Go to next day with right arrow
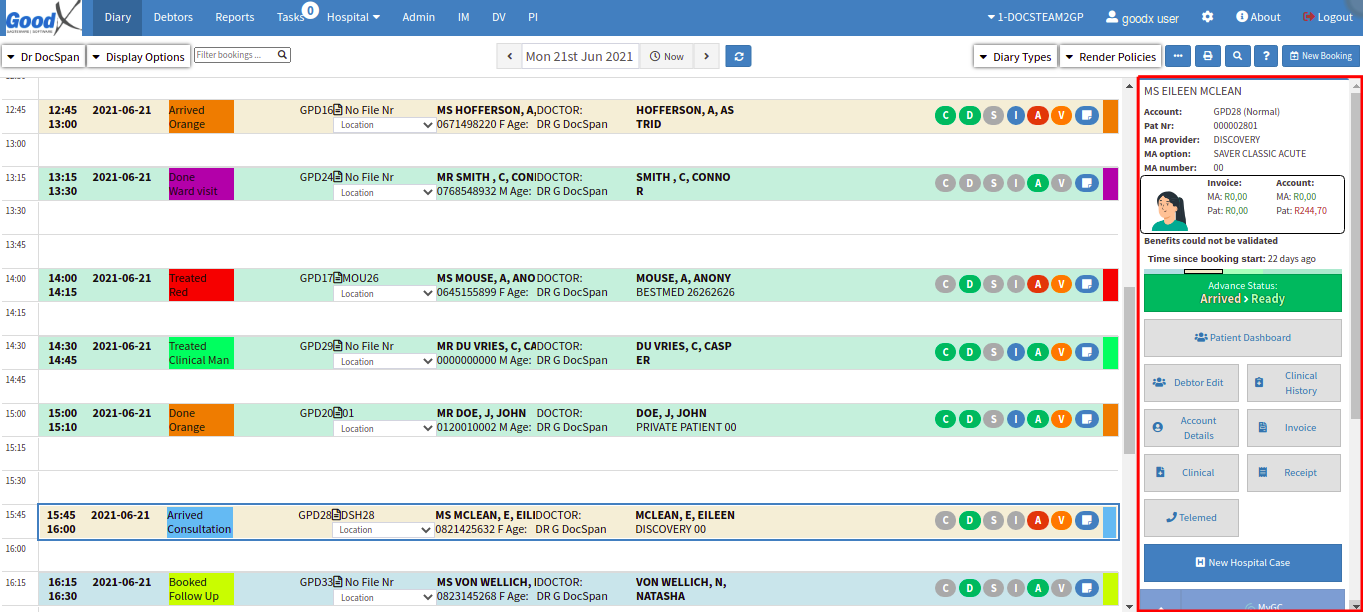 pos(706,57)
